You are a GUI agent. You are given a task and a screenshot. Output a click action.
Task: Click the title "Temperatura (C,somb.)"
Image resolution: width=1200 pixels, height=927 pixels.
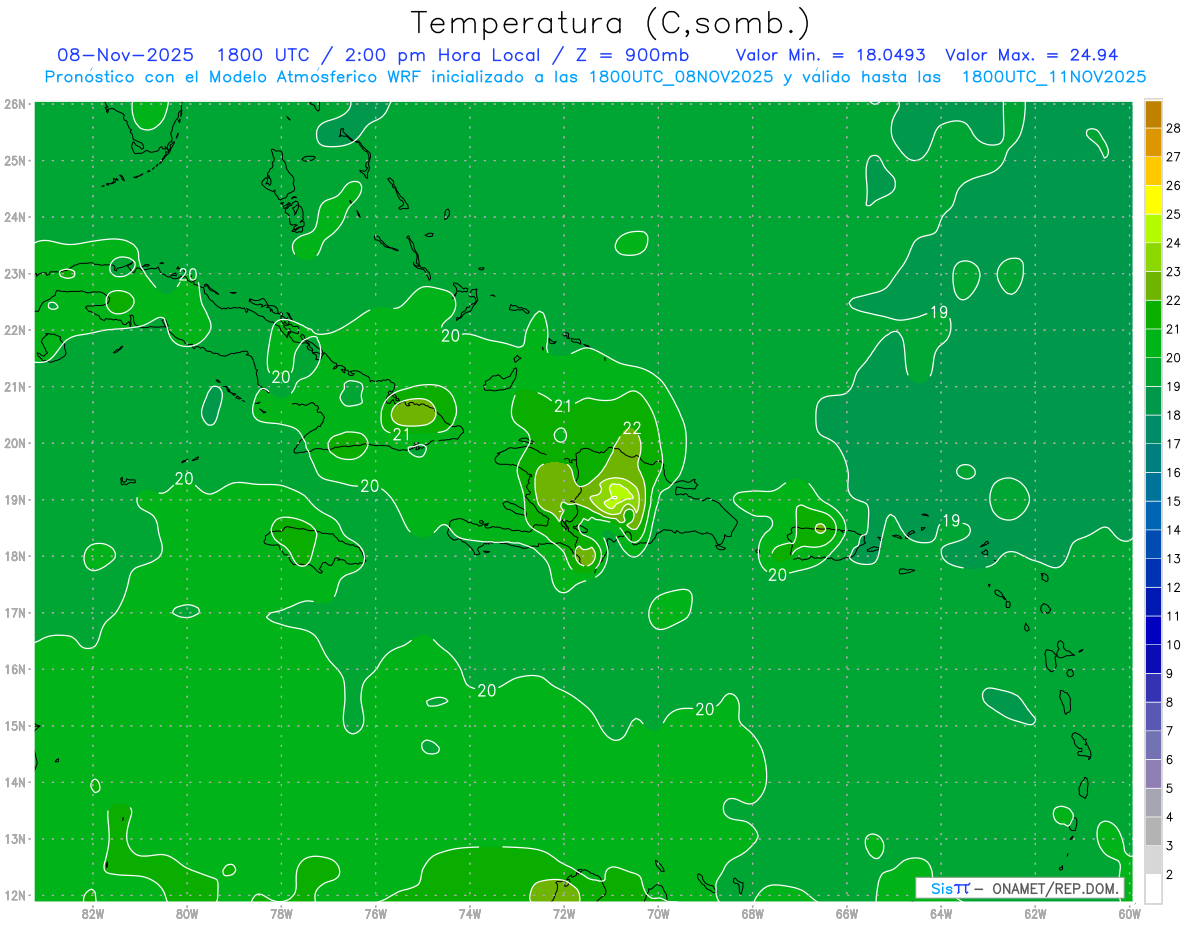coord(611,23)
